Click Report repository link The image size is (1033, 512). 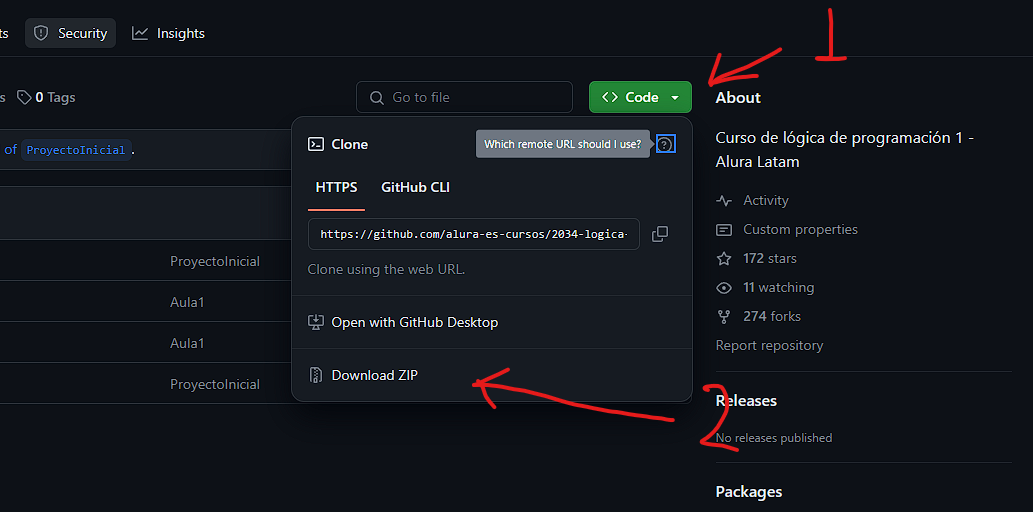point(769,345)
